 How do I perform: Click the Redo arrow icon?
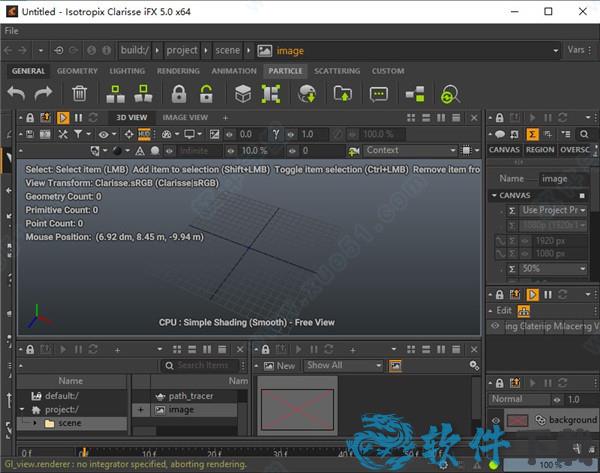click(43, 94)
